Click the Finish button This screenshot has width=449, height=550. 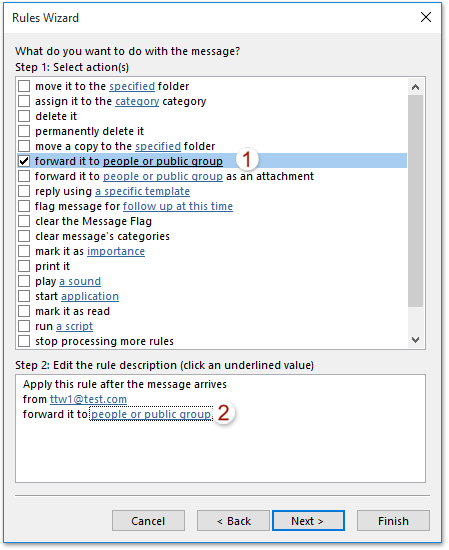(x=393, y=521)
